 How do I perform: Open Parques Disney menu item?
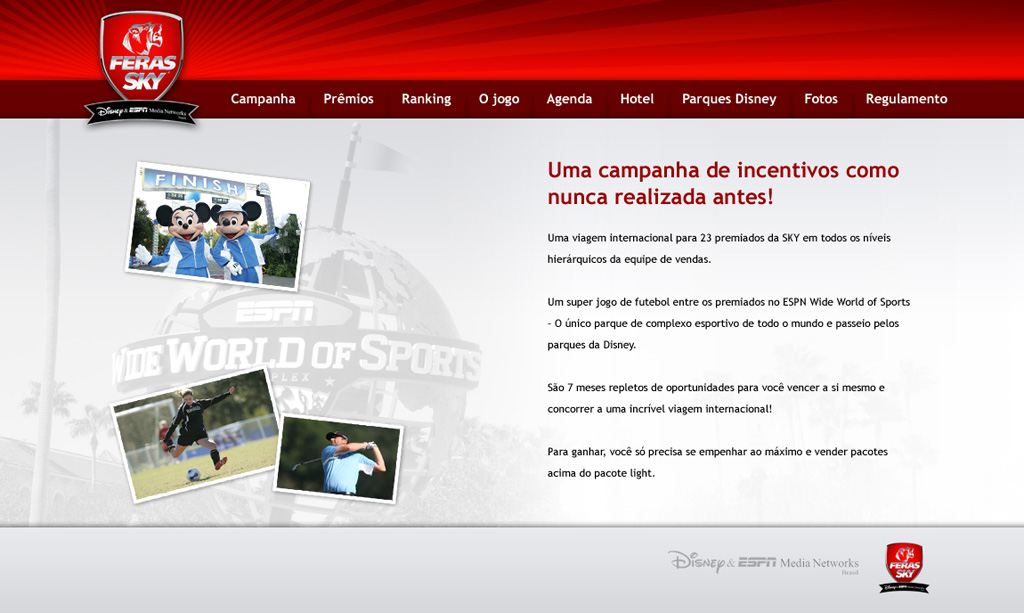coord(729,99)
